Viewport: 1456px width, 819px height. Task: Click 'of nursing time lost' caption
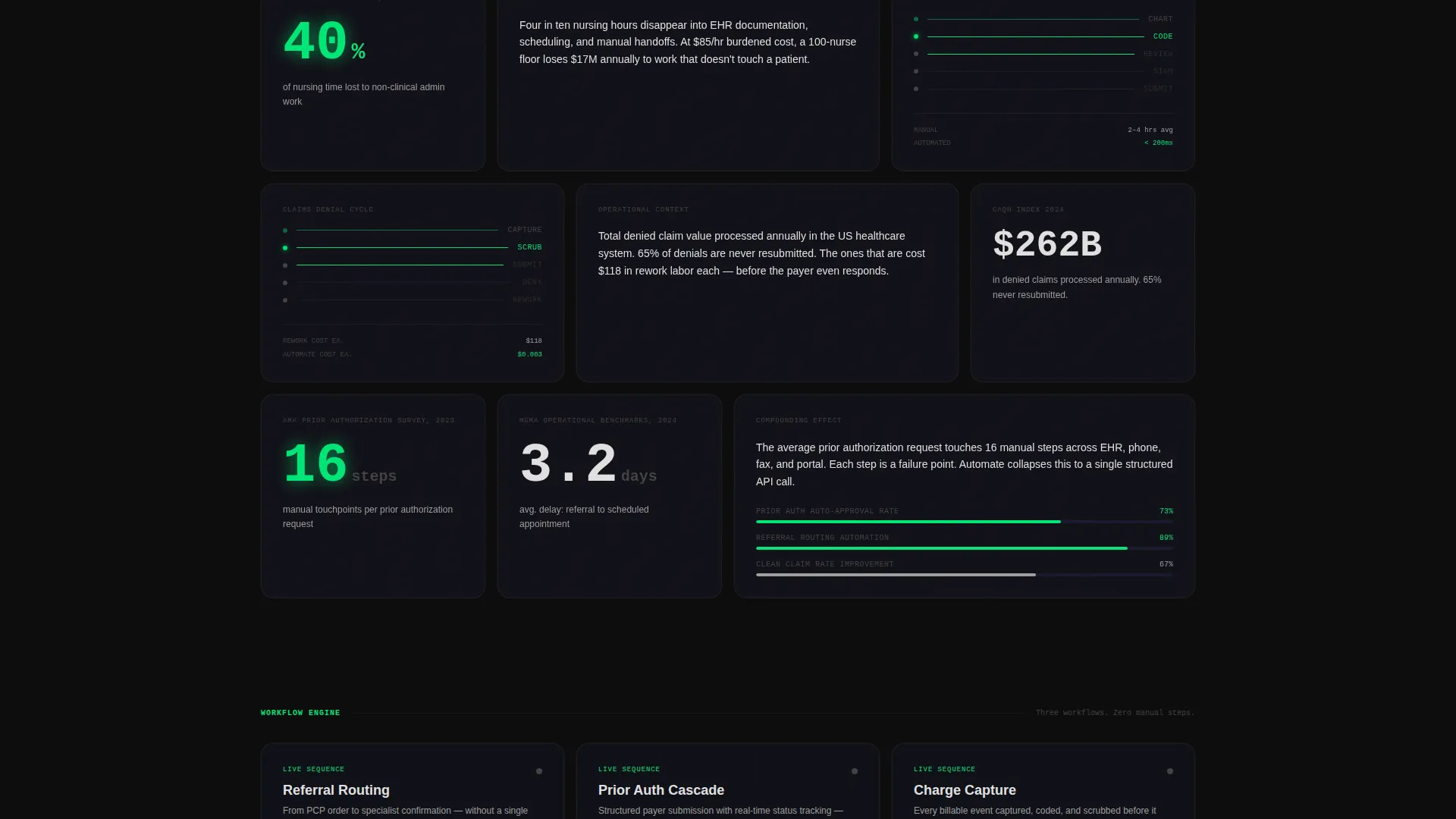tap(363, 95)
